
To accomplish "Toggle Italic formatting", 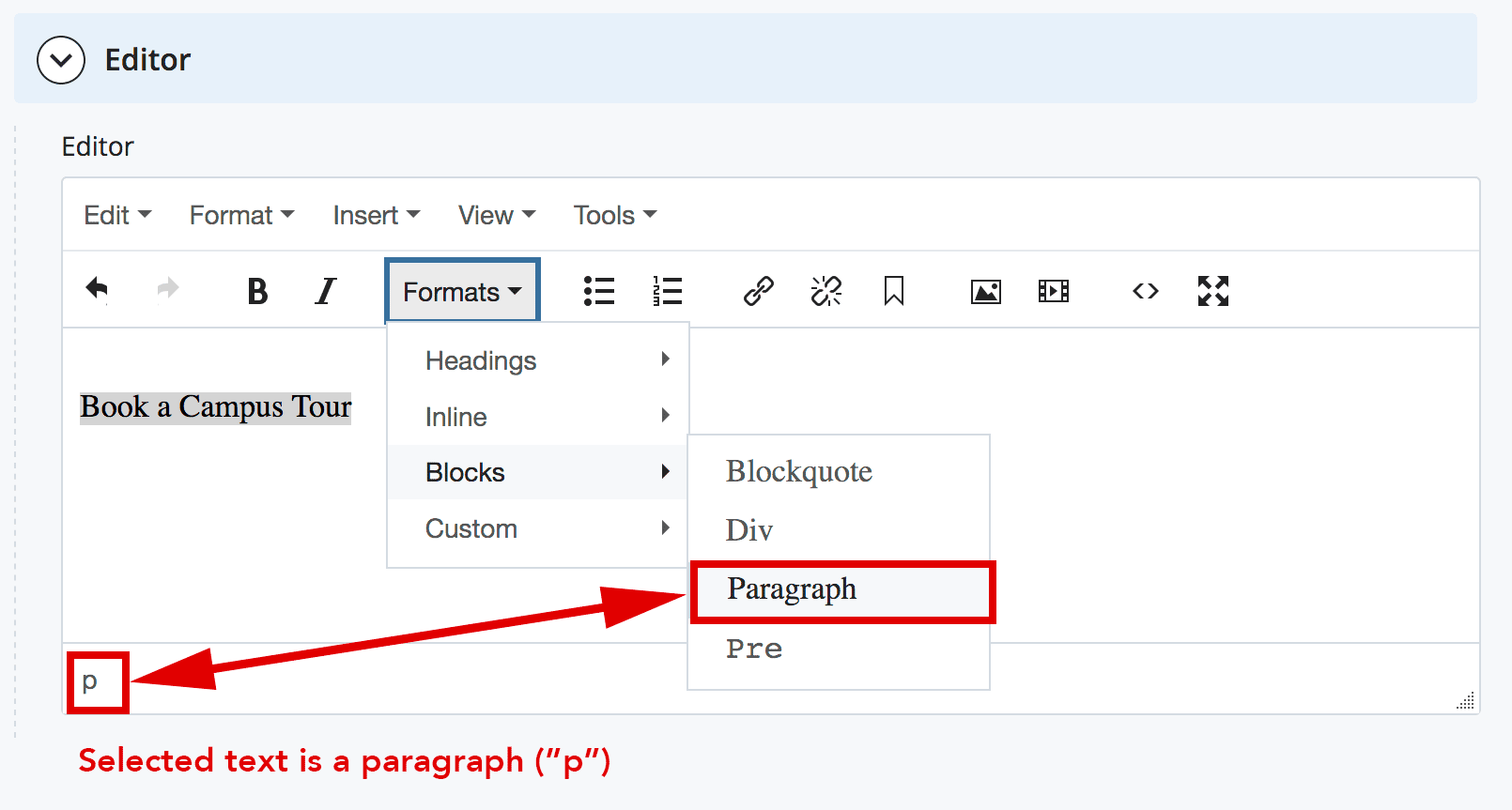I will [x=325, y=291].
